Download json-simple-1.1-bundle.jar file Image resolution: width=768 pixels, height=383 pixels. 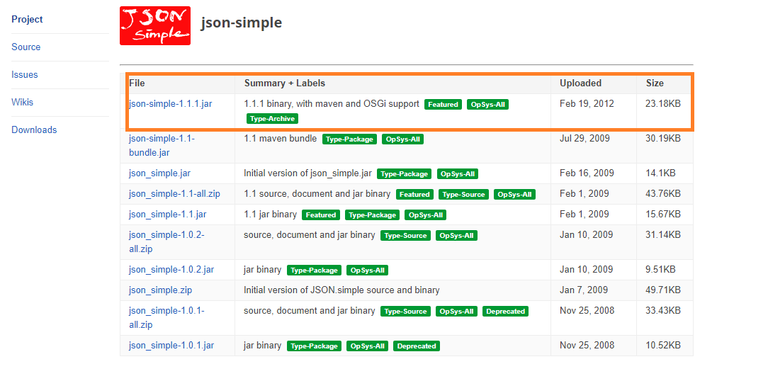tap(162, 145)
